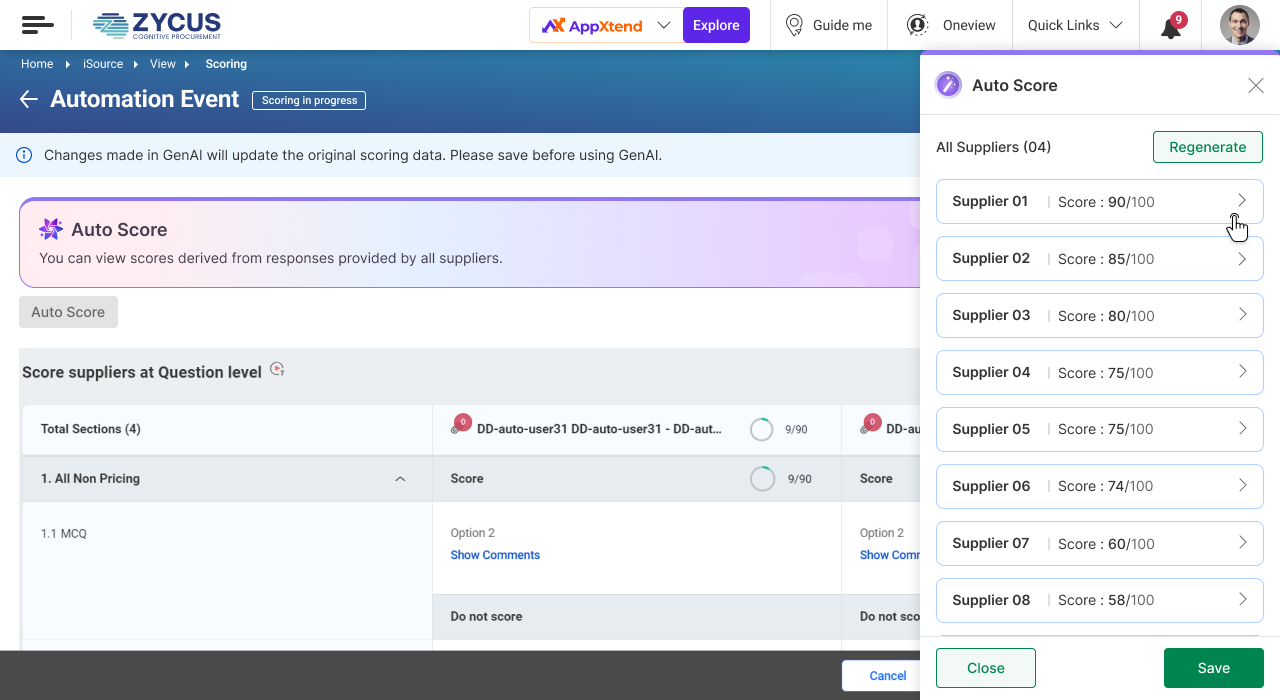Screen dimensions: 1280x700
Task: Collapse the All Non Pricing section
Action: tap(400, 479)
